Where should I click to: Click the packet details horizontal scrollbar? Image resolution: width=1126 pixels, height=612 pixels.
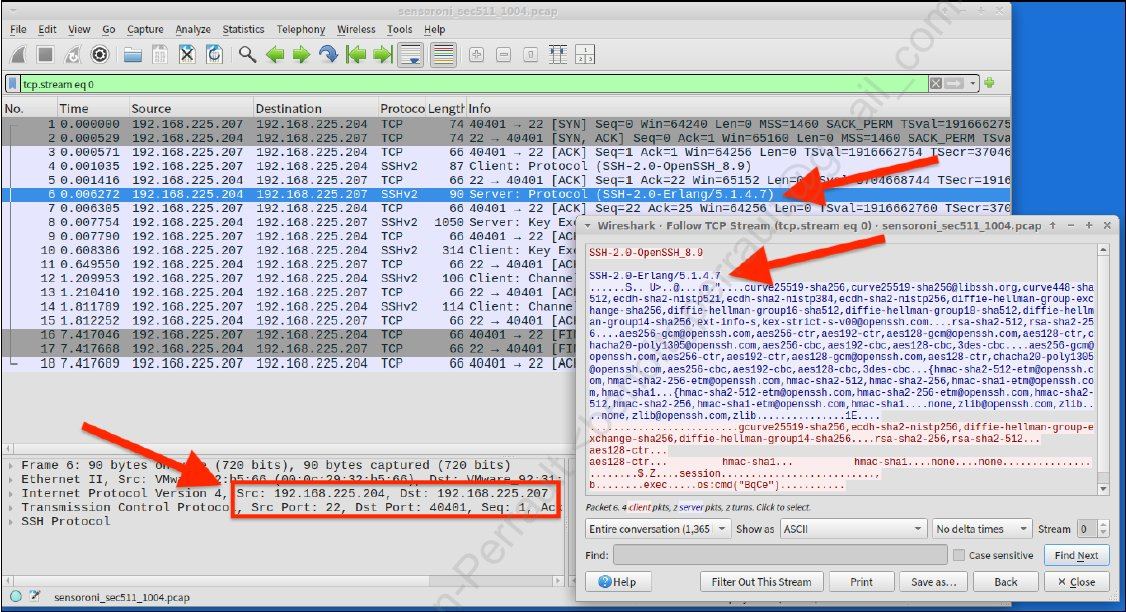click(283, 580)
